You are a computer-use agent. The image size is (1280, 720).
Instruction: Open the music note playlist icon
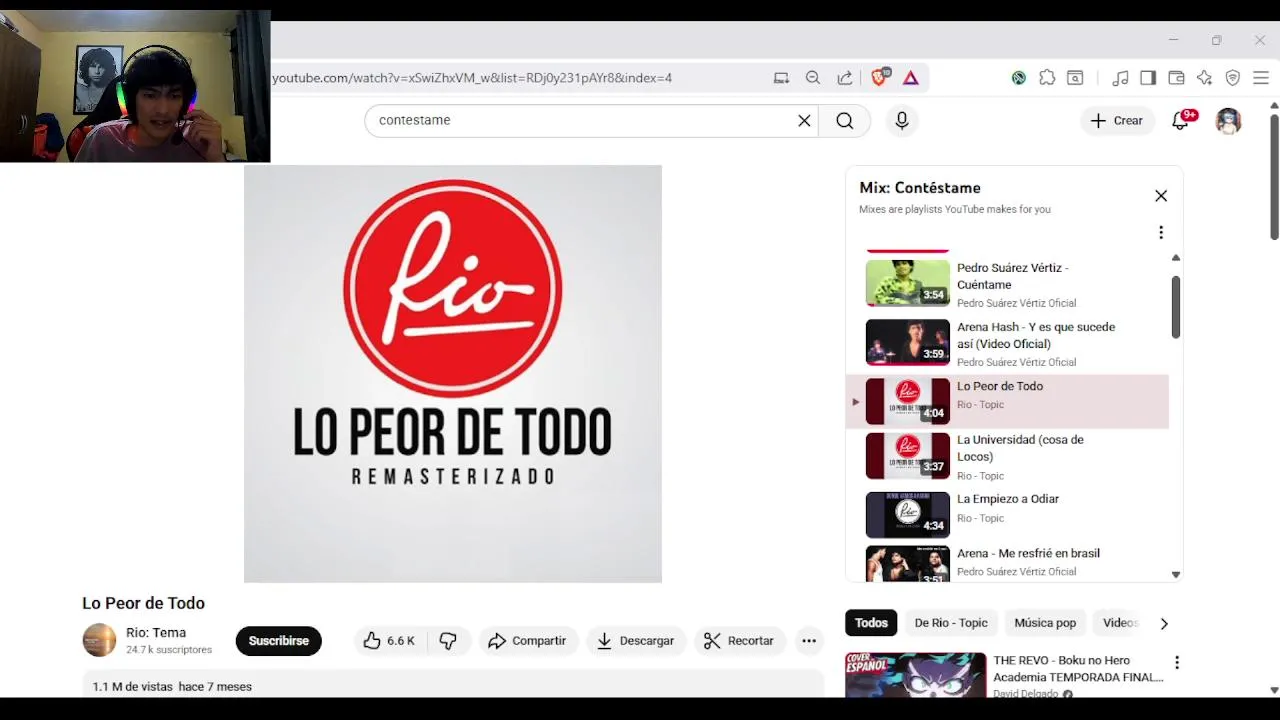pos(1120,78)
